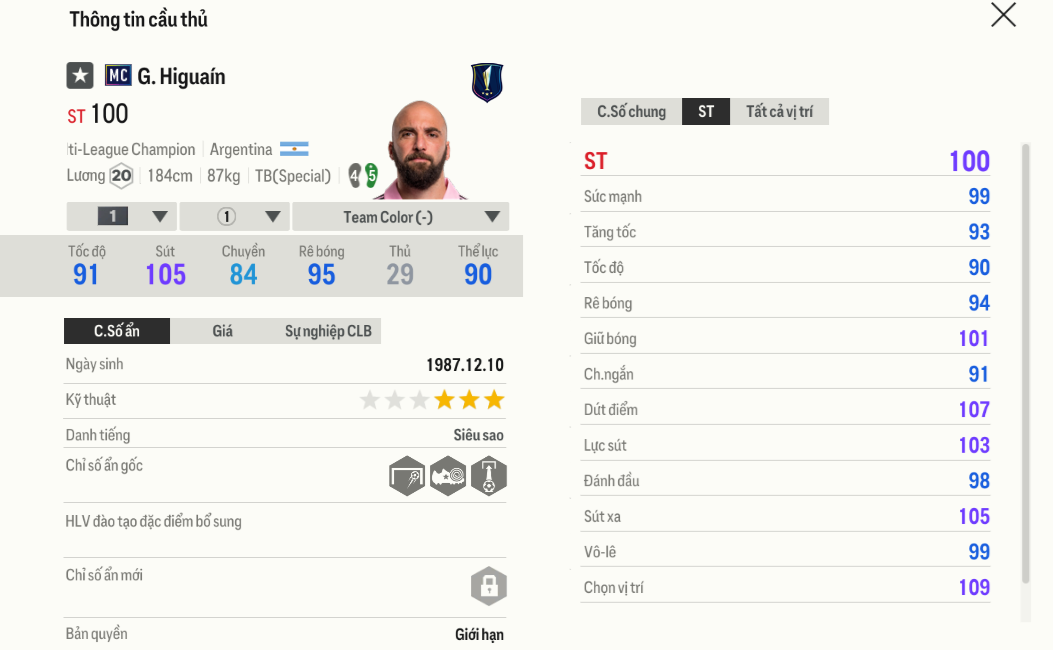Select the MC position badge beside player name

click(x=117, y=75)
